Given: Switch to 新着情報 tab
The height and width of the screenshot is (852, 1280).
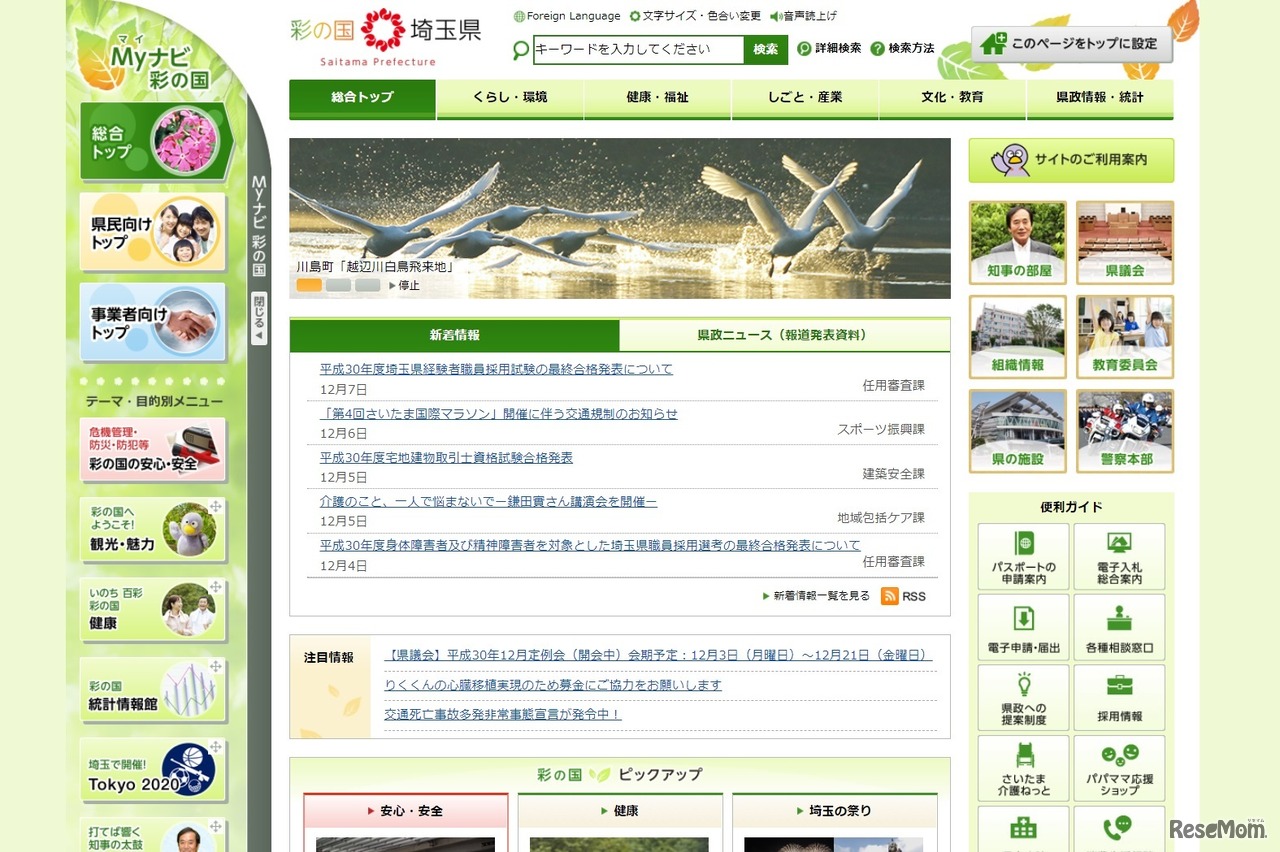Looking at the screenshot, I should 455,335.
